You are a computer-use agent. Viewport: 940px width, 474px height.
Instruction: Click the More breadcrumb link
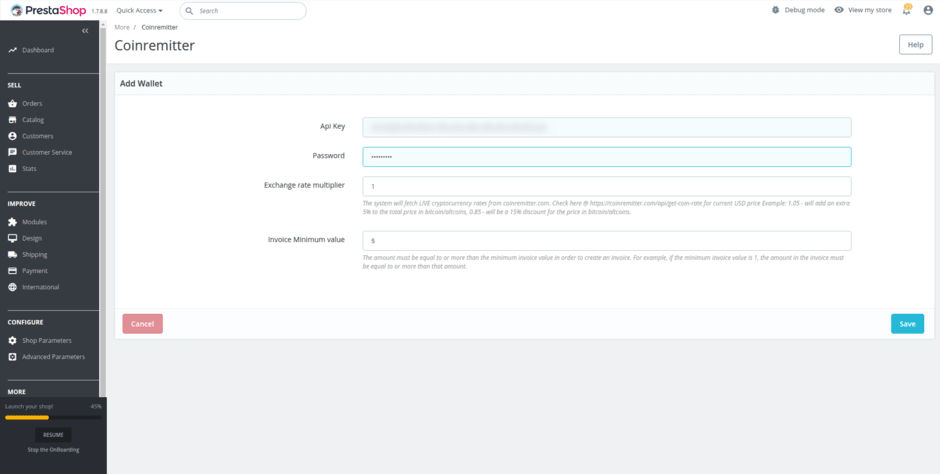point(122,27)
